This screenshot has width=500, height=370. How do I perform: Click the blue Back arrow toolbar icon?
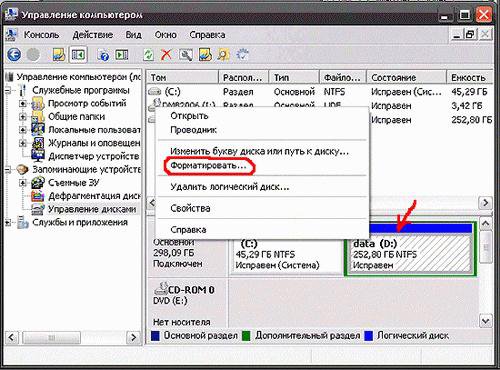coord(14,55)
